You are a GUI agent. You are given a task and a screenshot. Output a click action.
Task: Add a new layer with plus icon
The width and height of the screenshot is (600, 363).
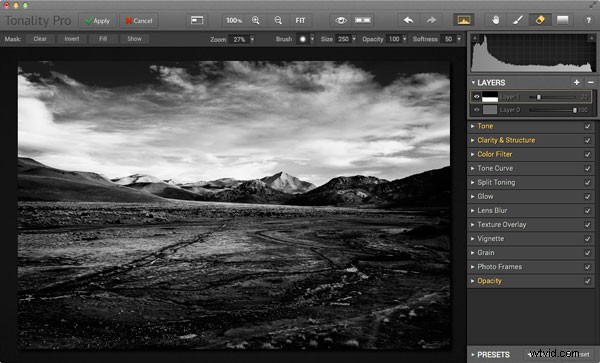tap(577, 82)
